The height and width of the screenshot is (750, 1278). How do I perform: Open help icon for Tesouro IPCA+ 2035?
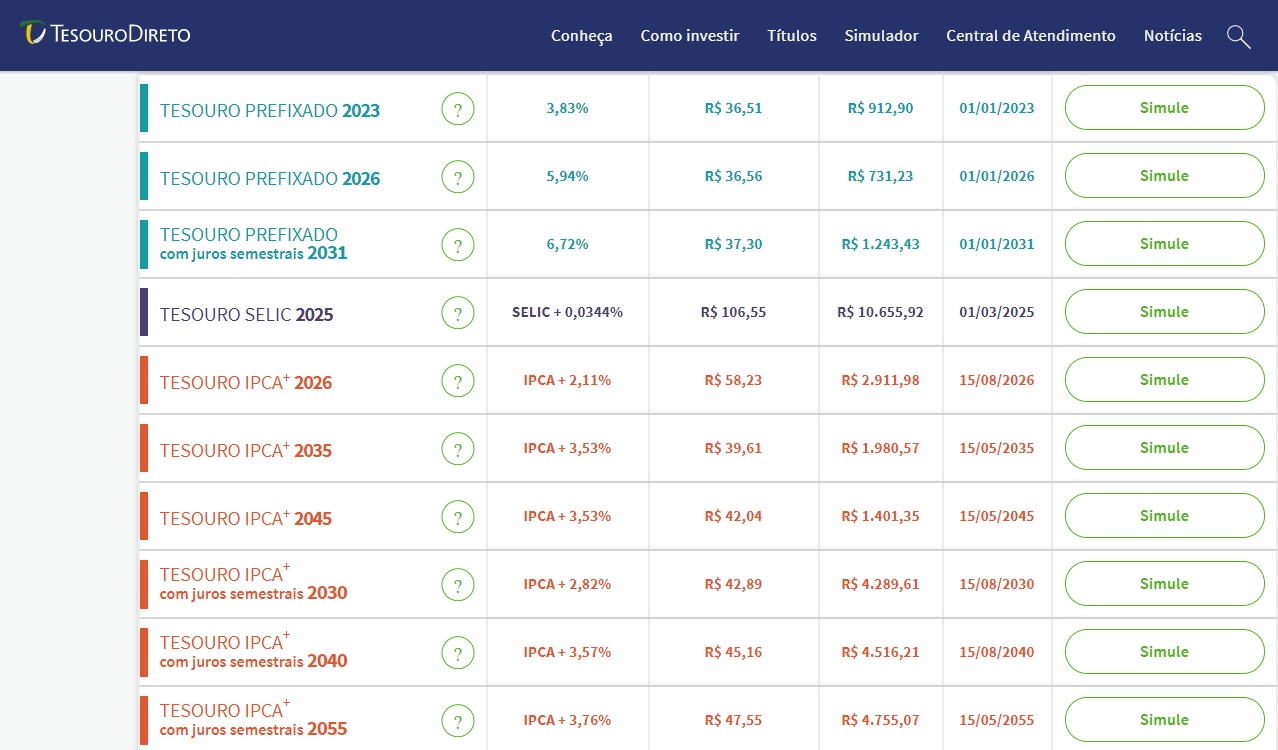(458, 449)
